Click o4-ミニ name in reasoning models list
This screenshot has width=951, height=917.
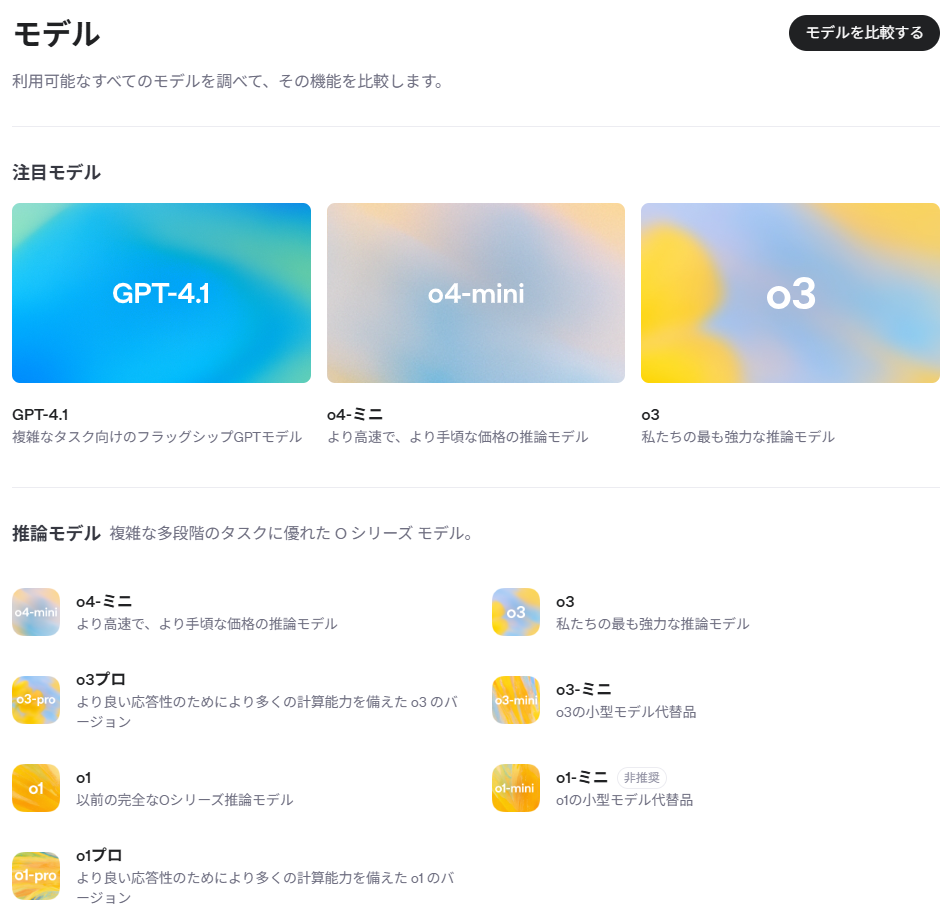click(104, 602)
